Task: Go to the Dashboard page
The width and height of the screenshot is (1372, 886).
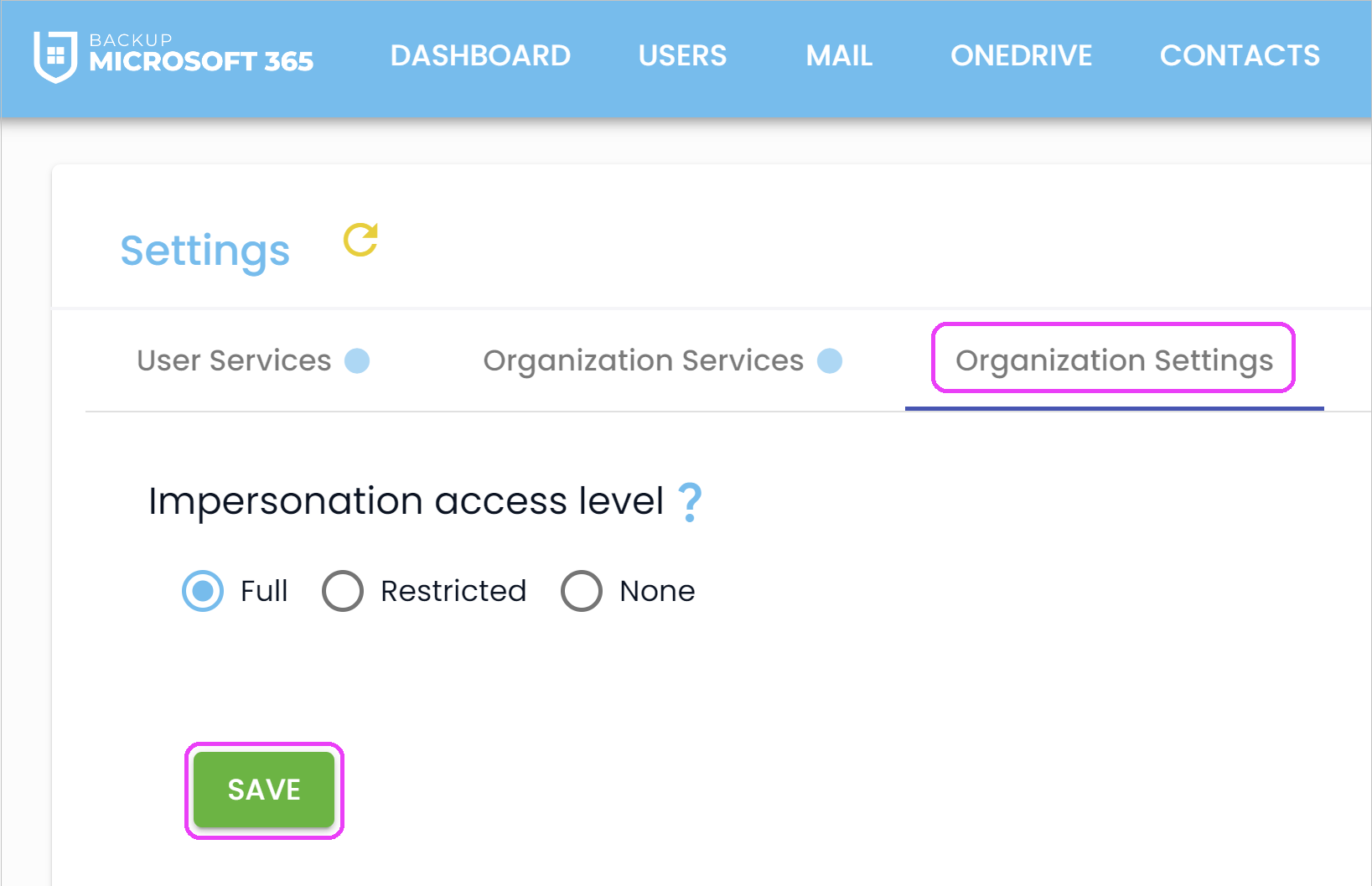Action: 480,55
